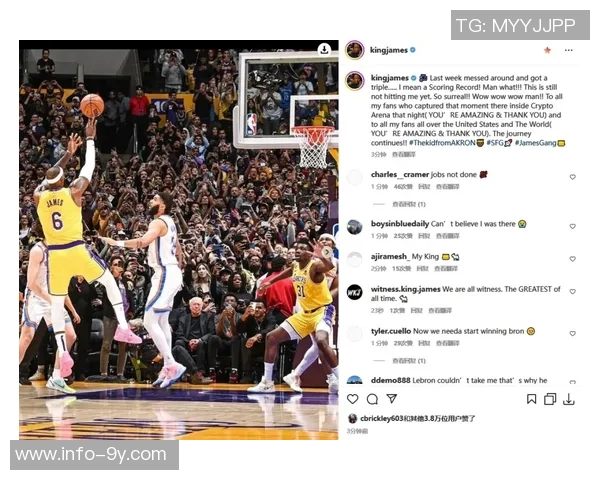This screenshot has height=480, width=600.
Task: Click the copy icon beside the bookmark
Action: point(550,399)
